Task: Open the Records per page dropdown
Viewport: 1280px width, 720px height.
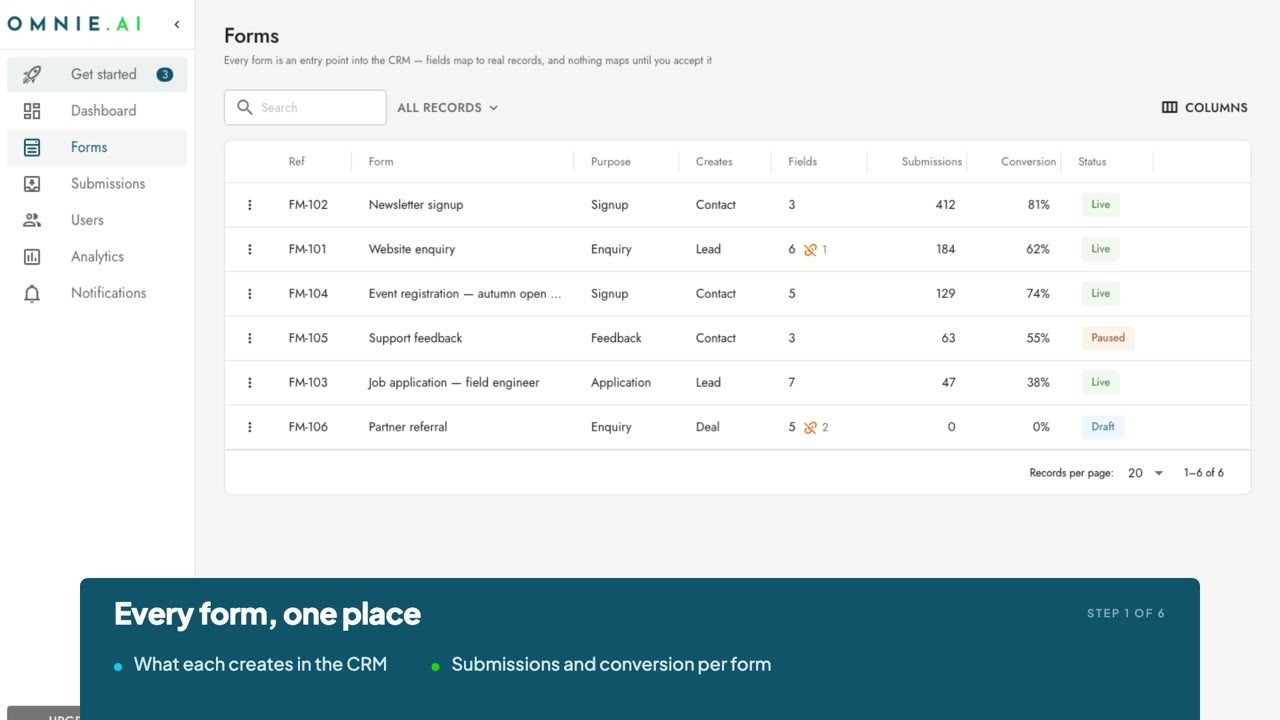Action: (1146, 473)
